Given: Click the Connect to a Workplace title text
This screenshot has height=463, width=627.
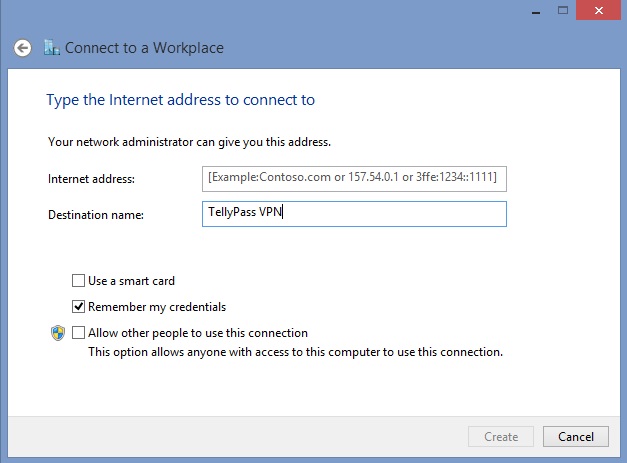Looking at the screenshot, I should click(144, 48).
